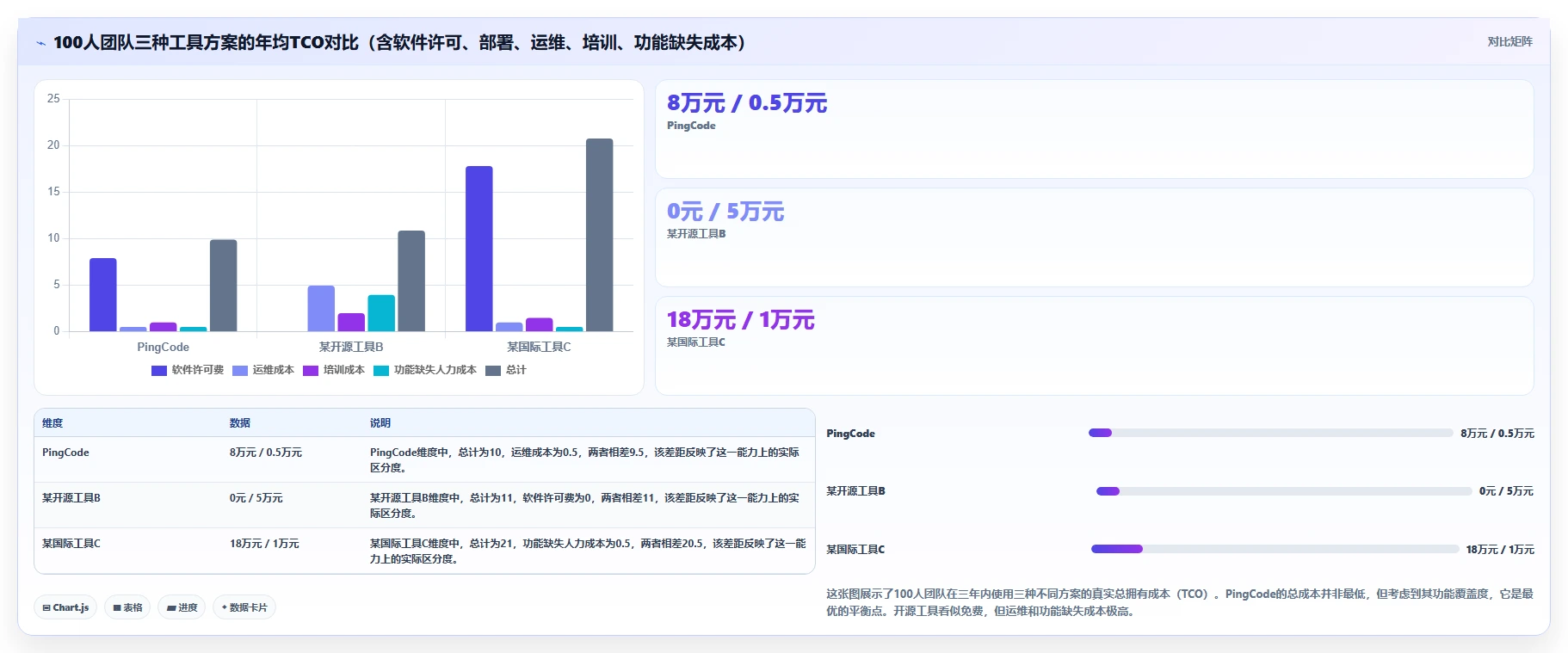Click the 某开源工具B x-axis label in the chart
The image size is (1568, 653).
351,347
